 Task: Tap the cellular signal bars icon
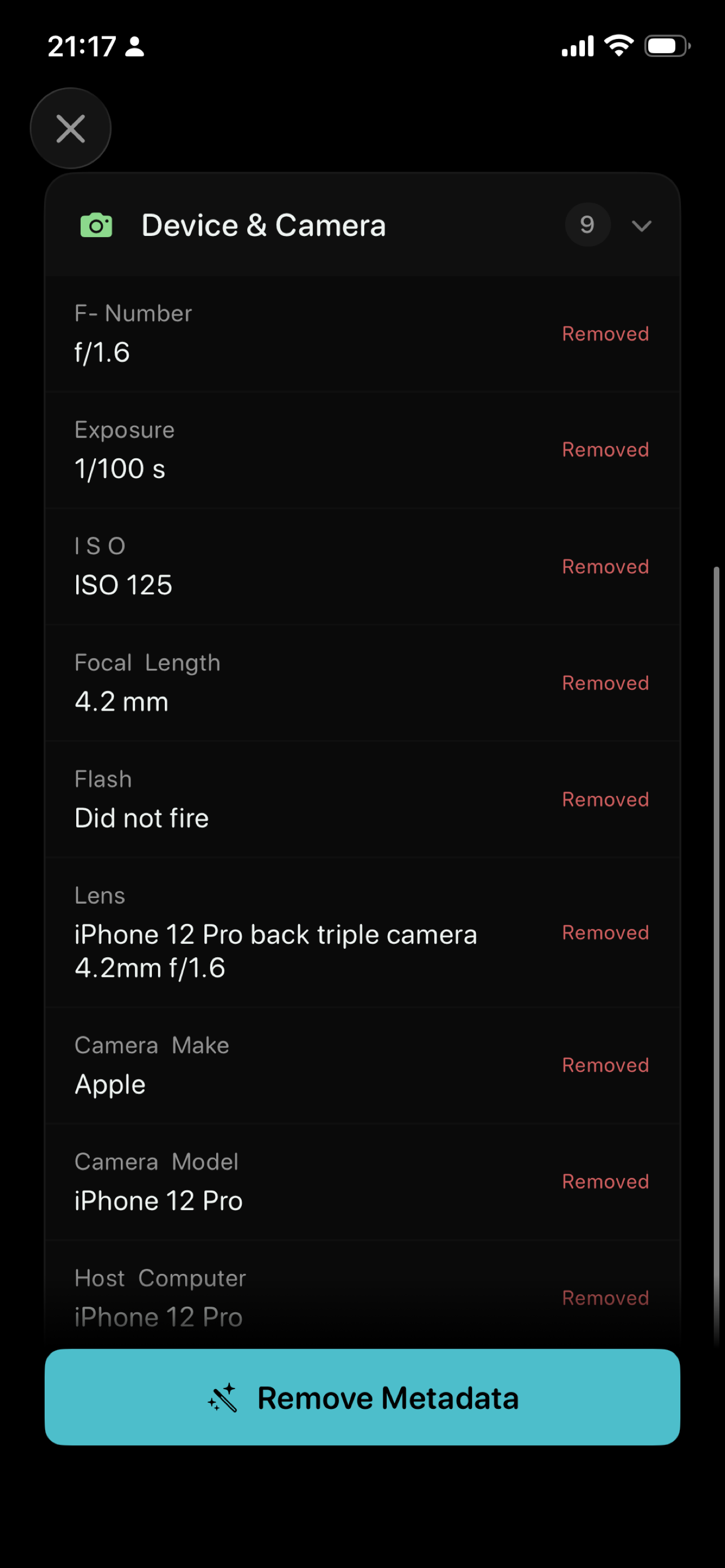577,46
